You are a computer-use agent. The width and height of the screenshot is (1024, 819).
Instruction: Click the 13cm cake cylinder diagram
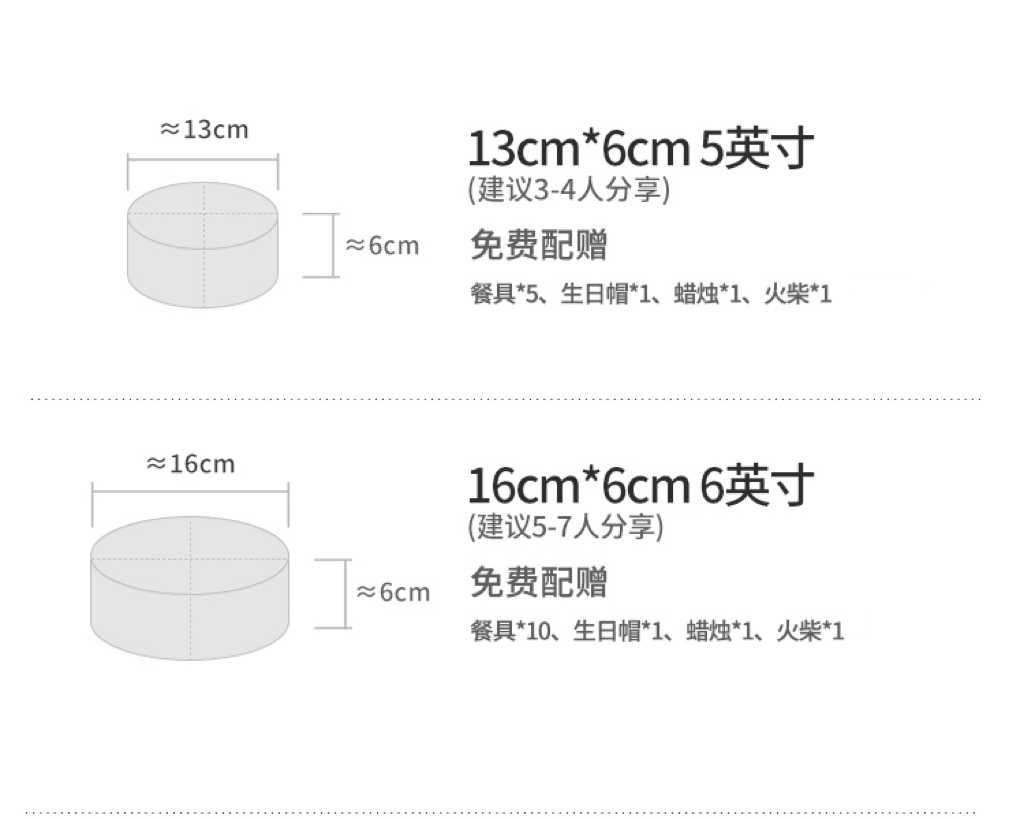pos(203,245)
